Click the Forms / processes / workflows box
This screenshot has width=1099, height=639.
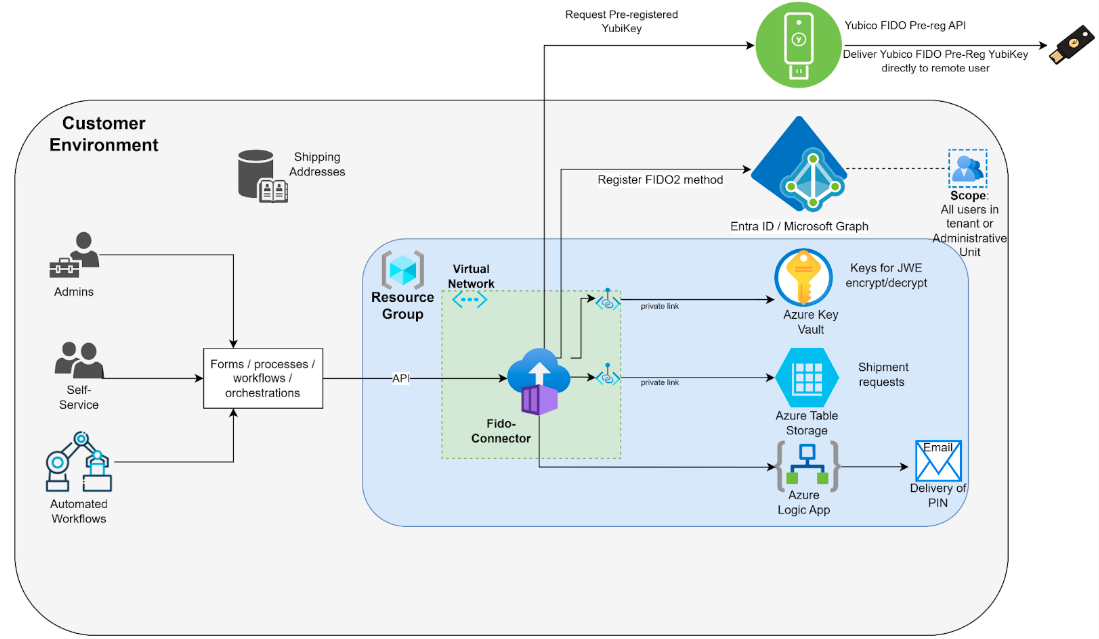click(262, 379)
